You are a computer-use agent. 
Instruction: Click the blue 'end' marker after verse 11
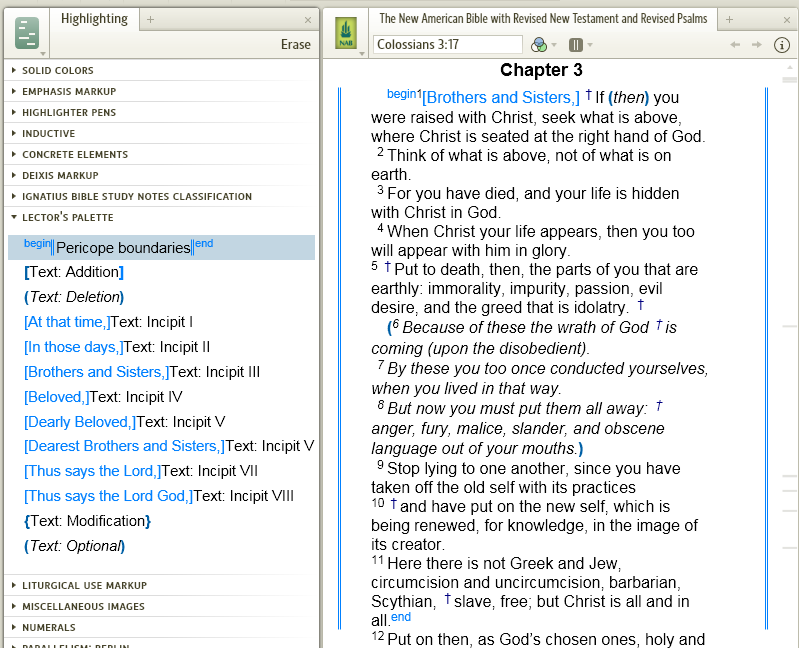coord(401,617)
